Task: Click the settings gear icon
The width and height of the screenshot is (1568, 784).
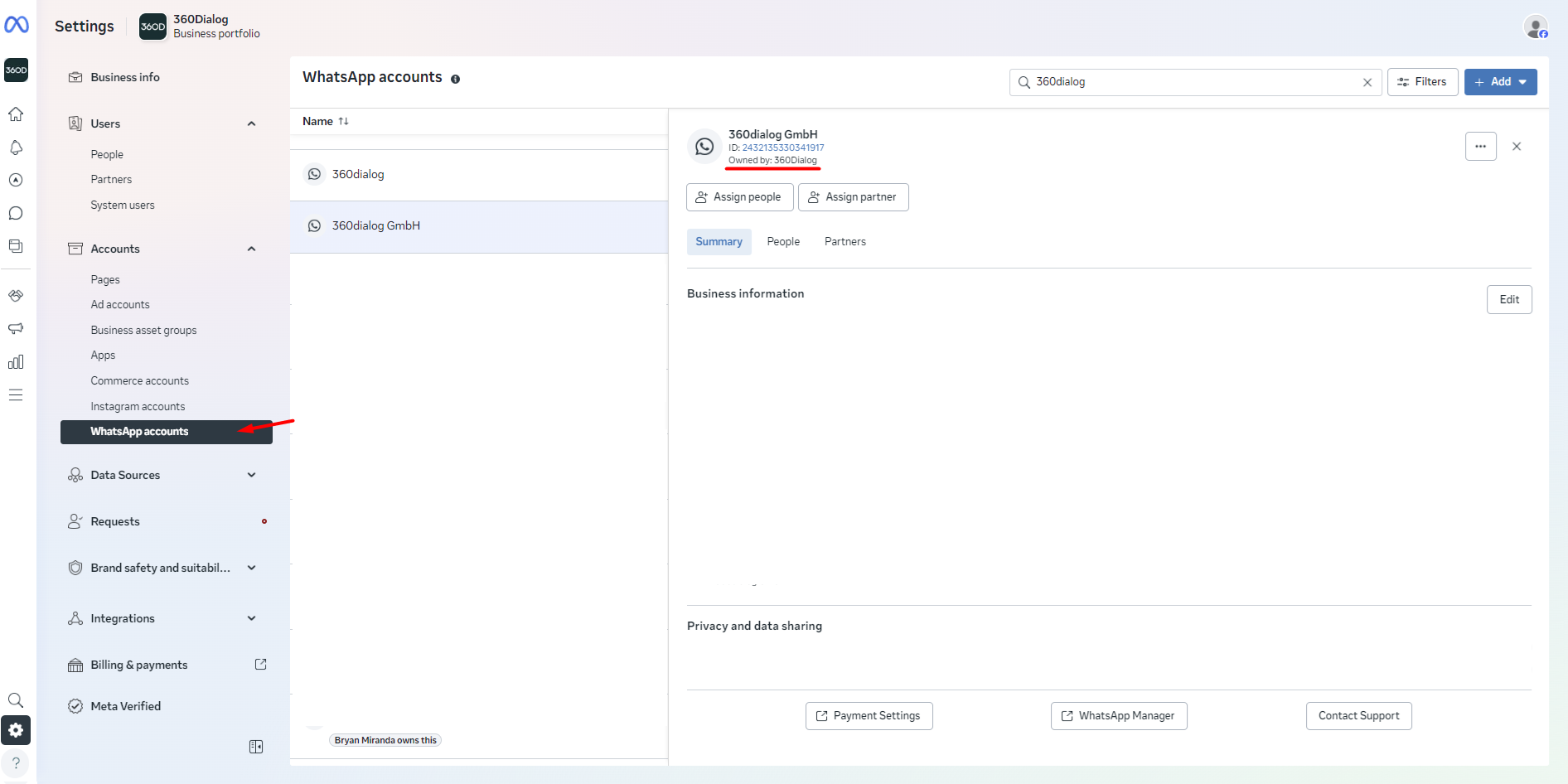Action: [x=16, y=730]
